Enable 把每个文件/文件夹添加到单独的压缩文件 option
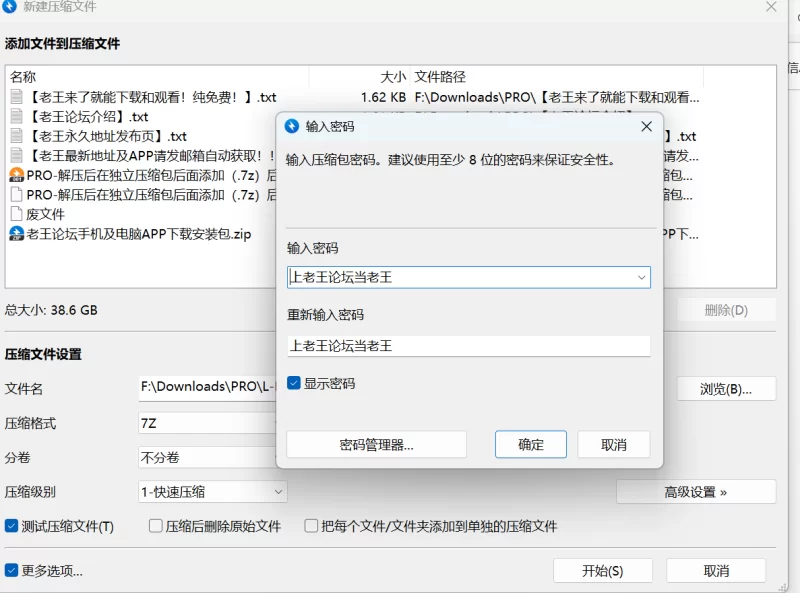The image size is (800, 593). 311,526
